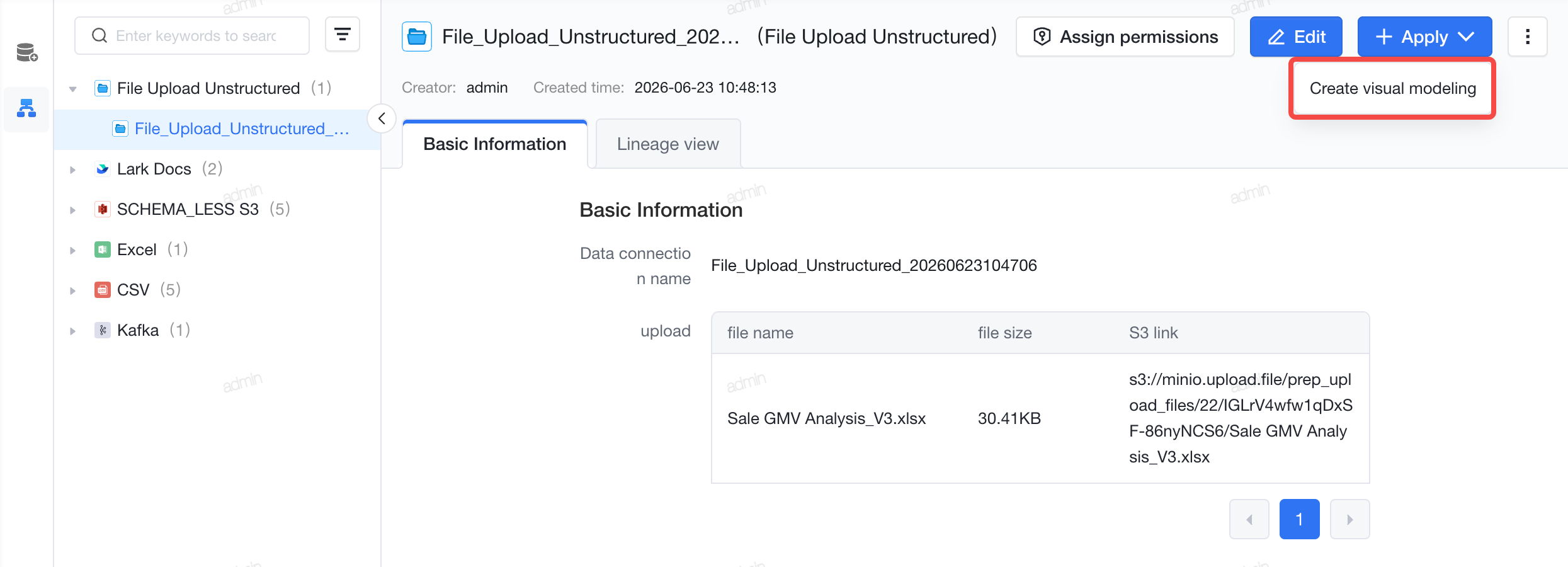The height and width of the screenshot is (567, 1568).
Task: Select the Basic Information tab
Action: 494,144
